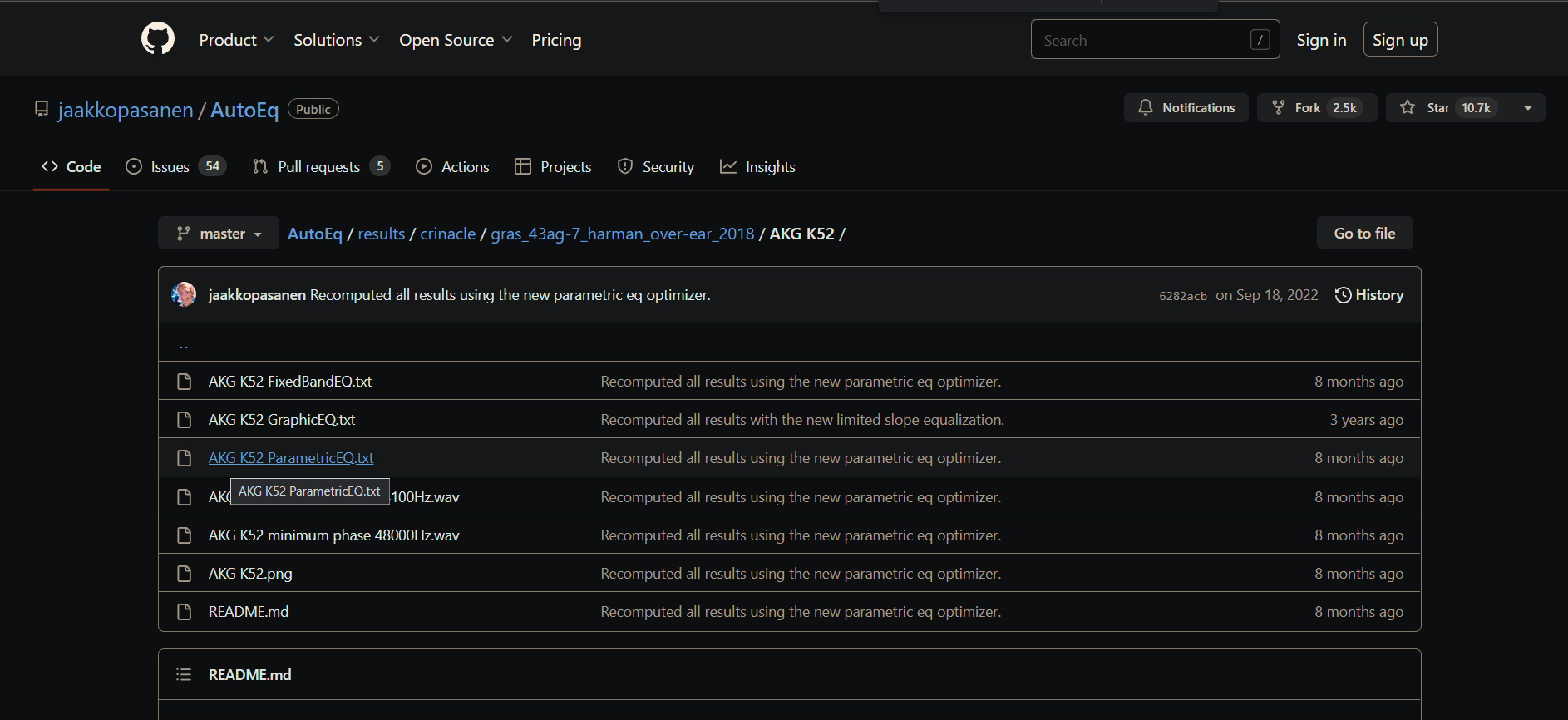This screenshot has width=1568, height=720.
Task: Click the star icon in the Star button
Action: [x=1408, y=107]
